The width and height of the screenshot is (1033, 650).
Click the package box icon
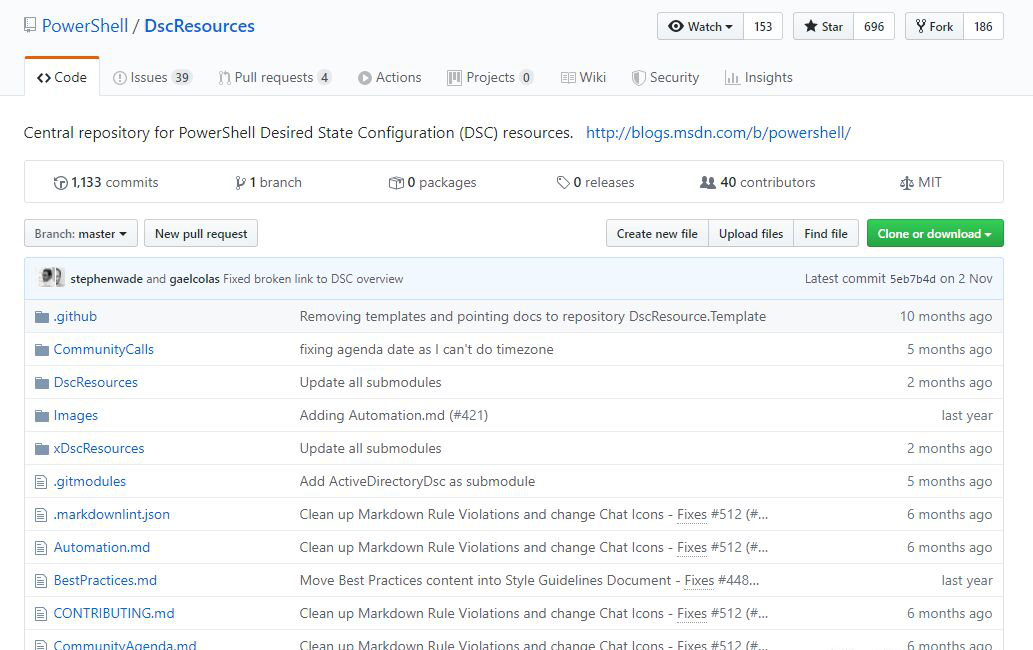(x=396, y=183)
